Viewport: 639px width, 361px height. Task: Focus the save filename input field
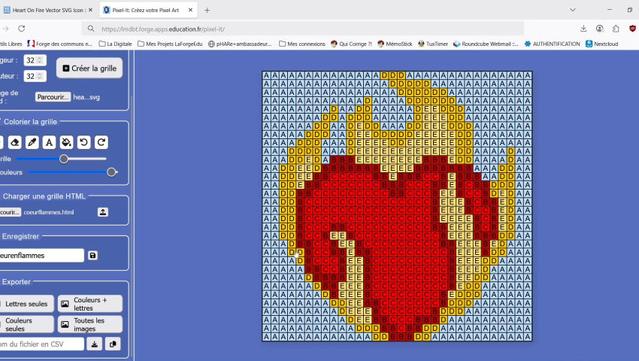pos(41,255)
